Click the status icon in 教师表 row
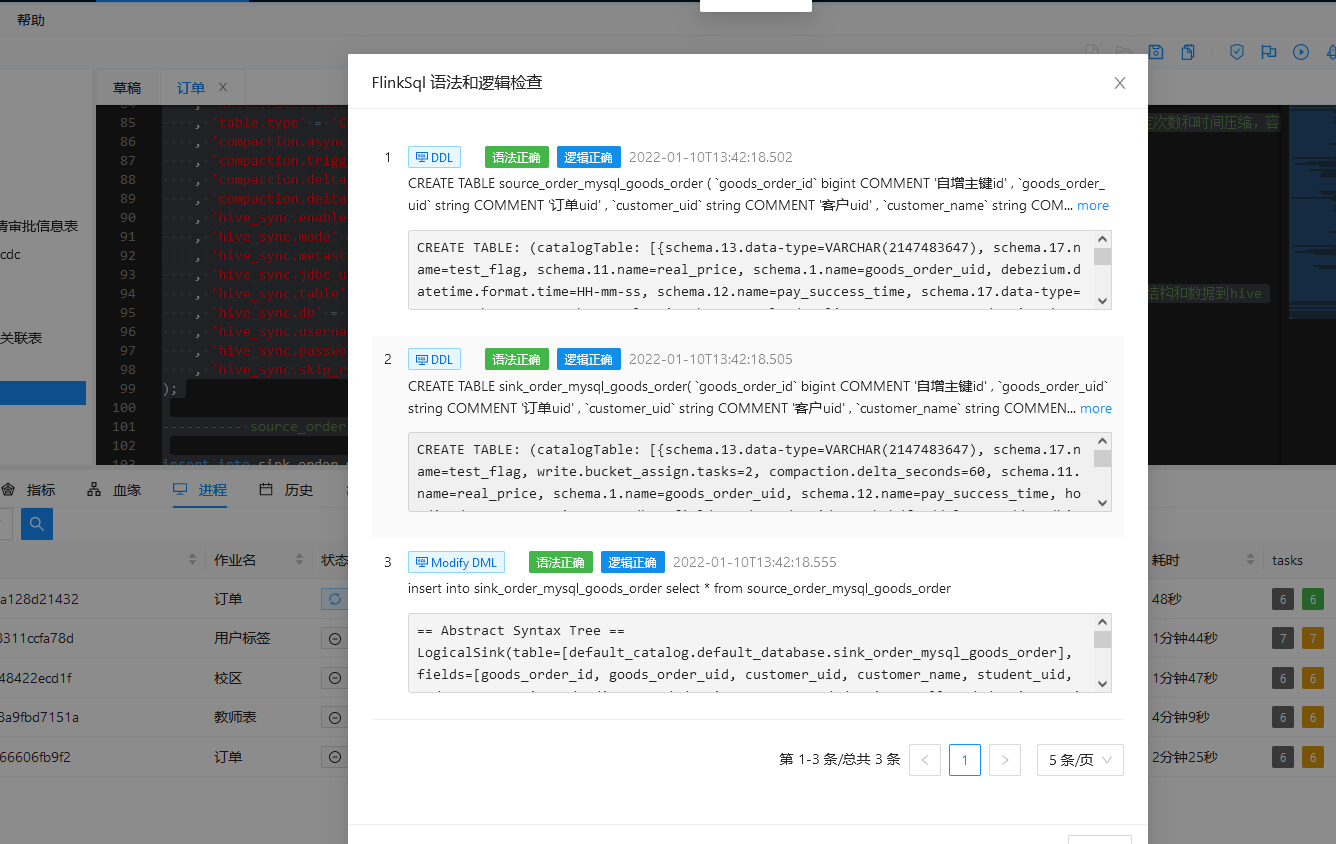 coord(335,717)
